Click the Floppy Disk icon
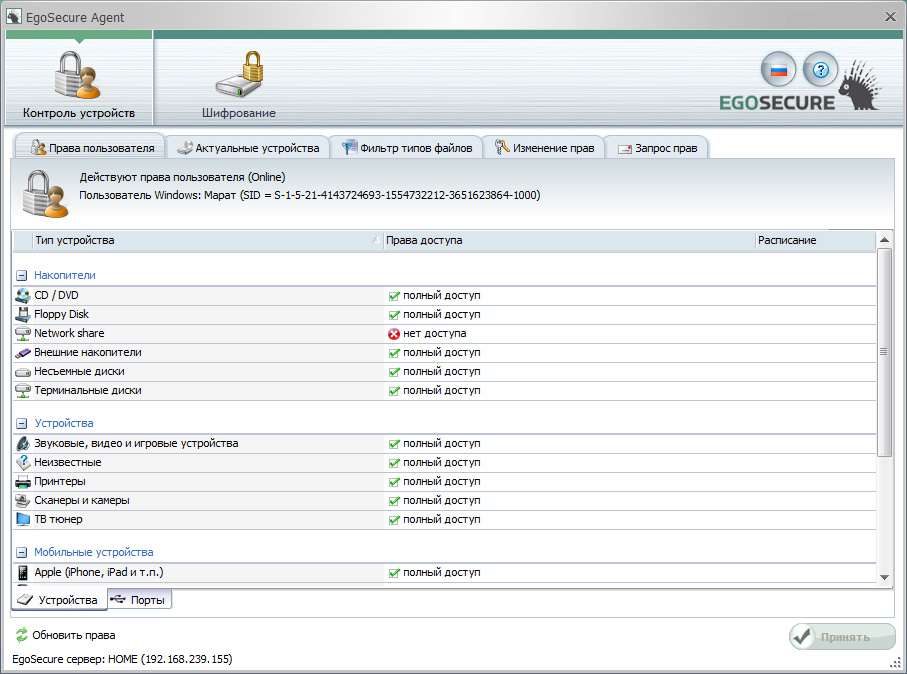Screen dimensions: 907x674 23,315
